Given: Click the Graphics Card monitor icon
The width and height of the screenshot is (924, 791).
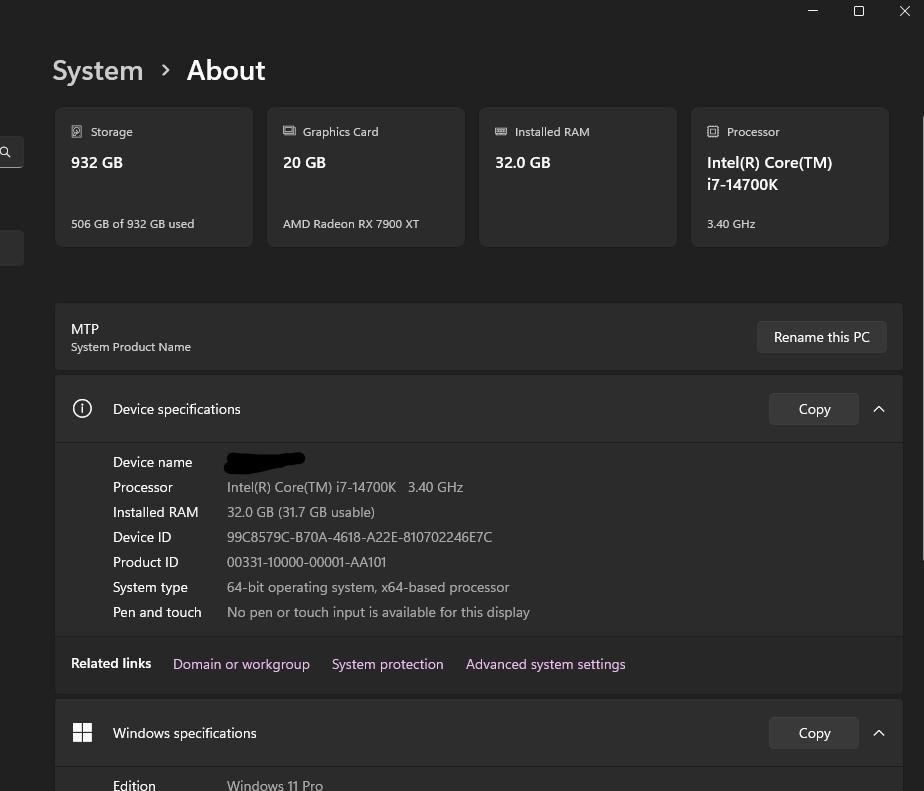Looking at the screenshot, I should tap(289, 132).
